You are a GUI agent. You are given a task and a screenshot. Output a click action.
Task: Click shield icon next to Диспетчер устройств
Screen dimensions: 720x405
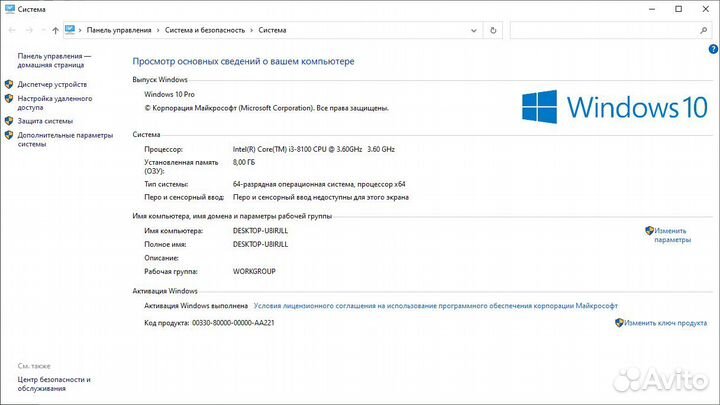(x=9, y=85)
